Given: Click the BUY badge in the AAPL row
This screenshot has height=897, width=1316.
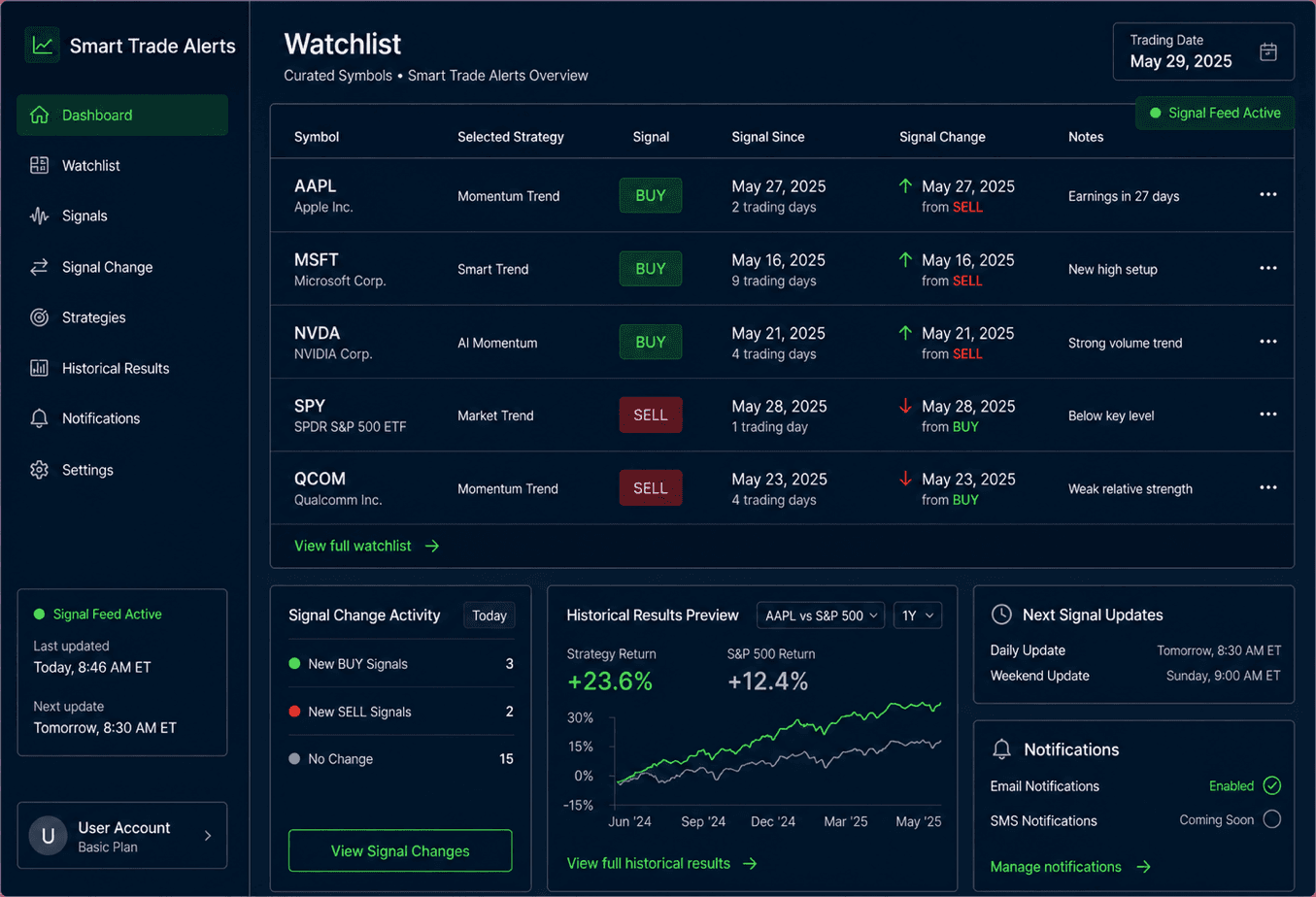Looking at the screenshot, I should (x=651, y=195).
